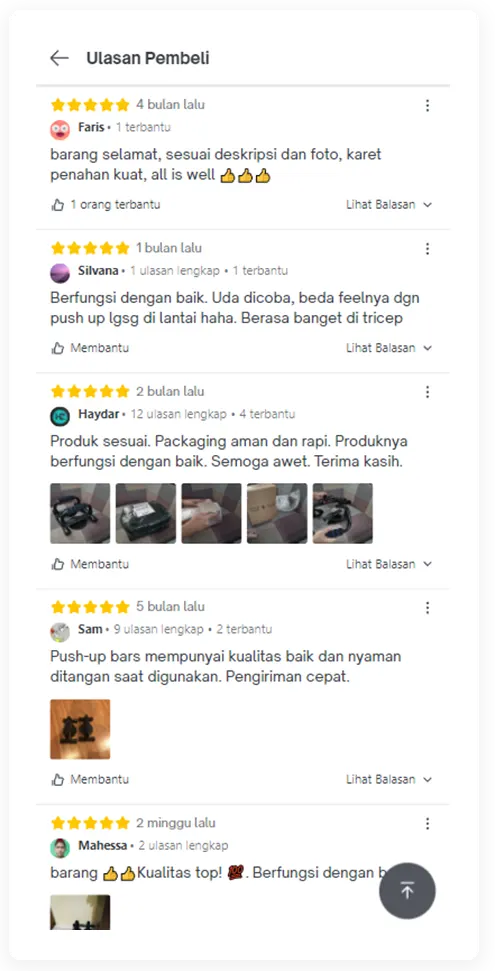
Task: Go back using the arrow icon
Action: coord(59,58)
